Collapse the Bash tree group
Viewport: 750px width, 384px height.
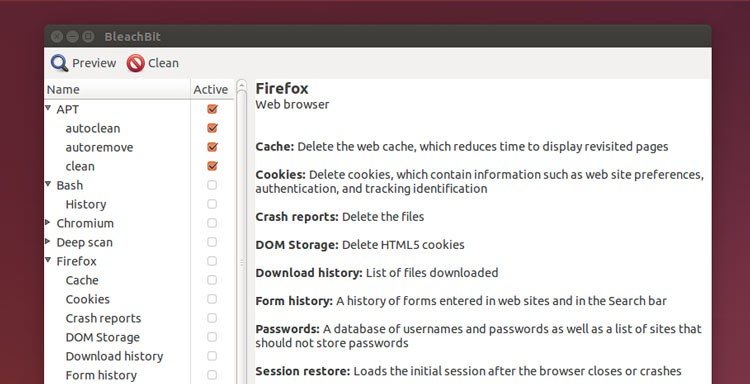pos(48,184)
